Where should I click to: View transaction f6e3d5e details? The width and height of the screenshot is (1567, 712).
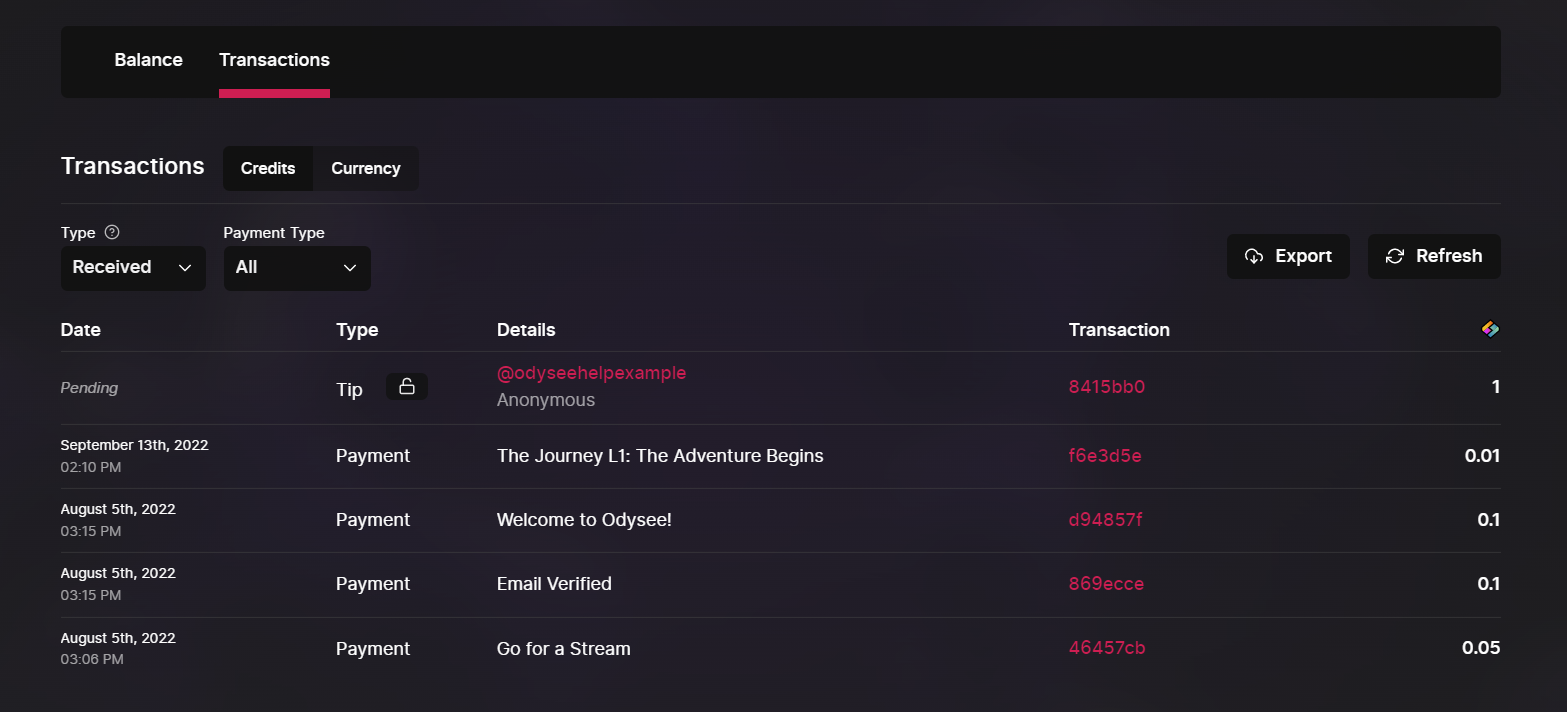click(1105, 456)
